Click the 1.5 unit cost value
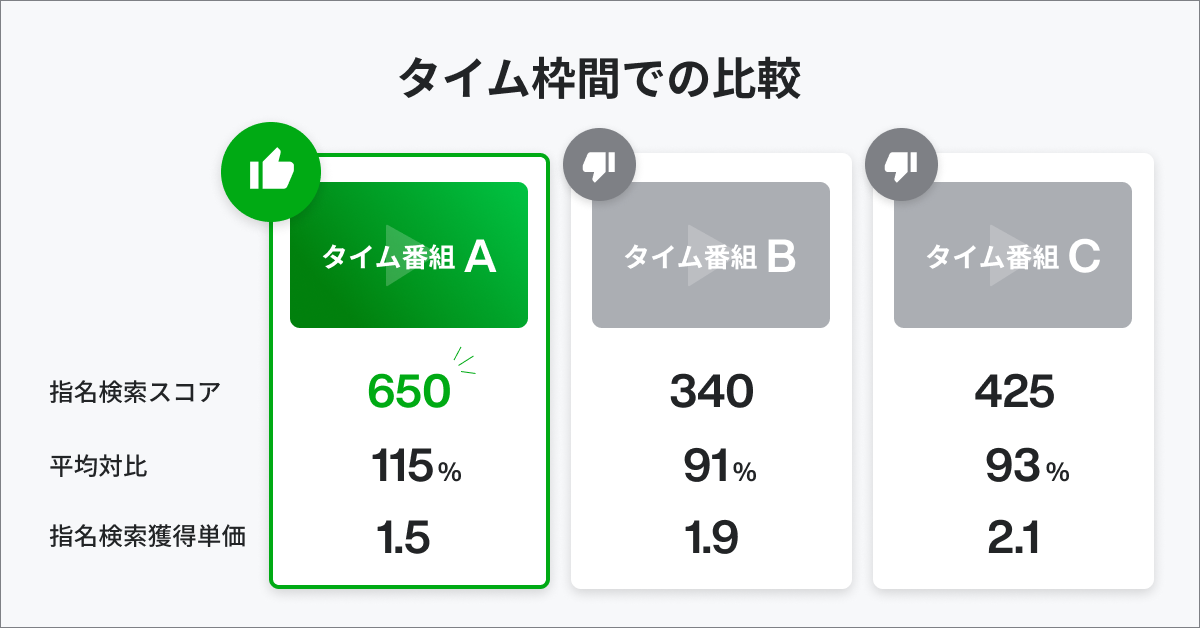Screen dimensions: 1200x628 [x=403, y=539]
